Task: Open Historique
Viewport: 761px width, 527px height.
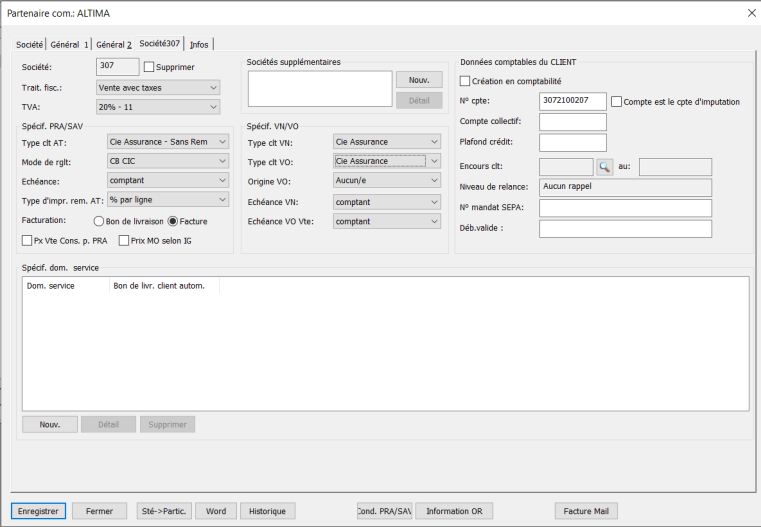Action: pos(267,511)
